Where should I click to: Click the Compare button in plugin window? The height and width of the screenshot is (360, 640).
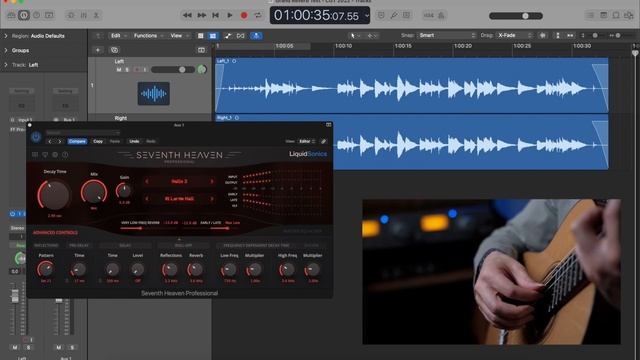click(77, 142)
